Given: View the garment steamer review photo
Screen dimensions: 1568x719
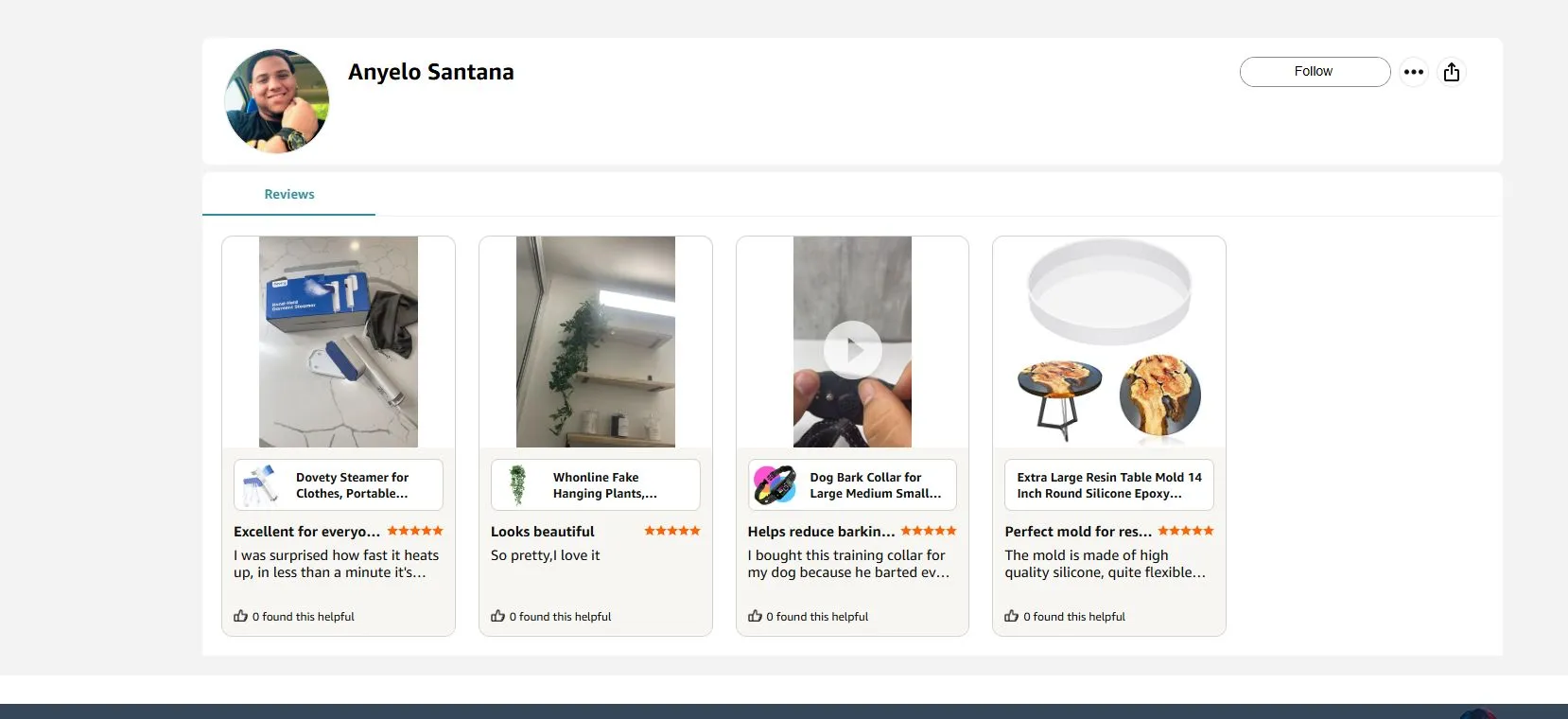Looking at the screenshot, I should point(339,342).
